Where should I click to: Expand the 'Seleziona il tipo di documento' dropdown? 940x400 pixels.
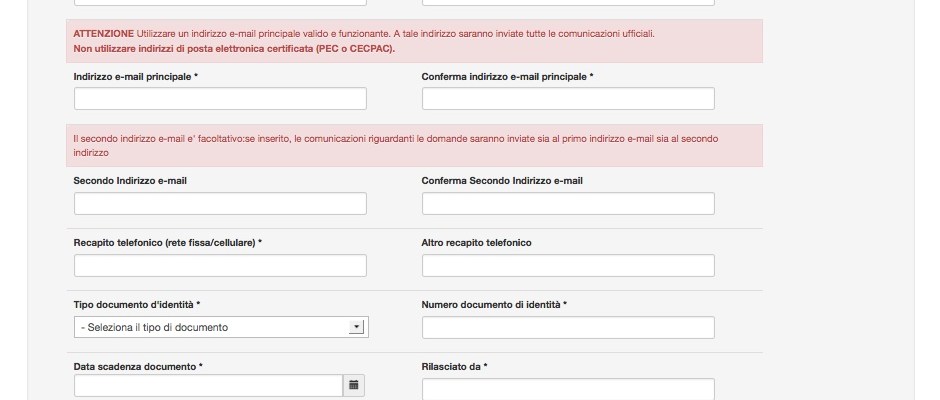click(x=221, y=327)
